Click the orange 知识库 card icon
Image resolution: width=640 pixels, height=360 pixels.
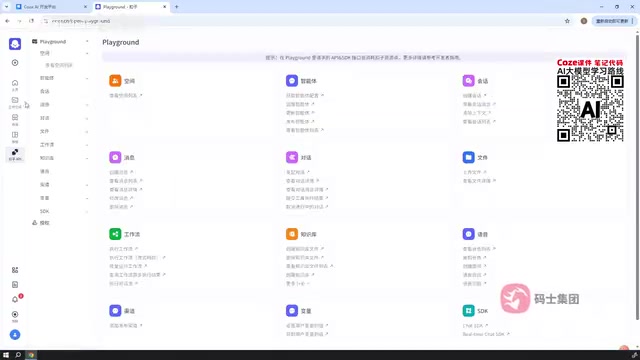pyautogui.click(x=292, y=234)
